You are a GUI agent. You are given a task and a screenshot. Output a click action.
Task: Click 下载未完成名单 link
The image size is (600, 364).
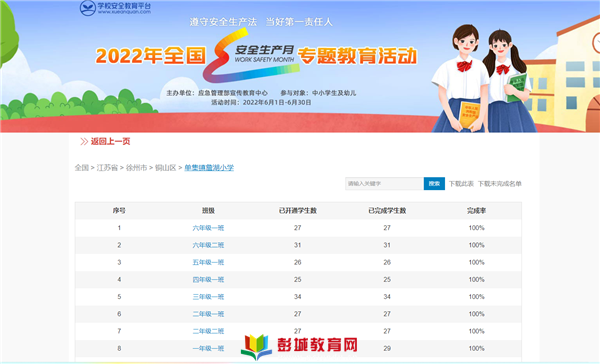pyautogui.click(x=500, y=184)
